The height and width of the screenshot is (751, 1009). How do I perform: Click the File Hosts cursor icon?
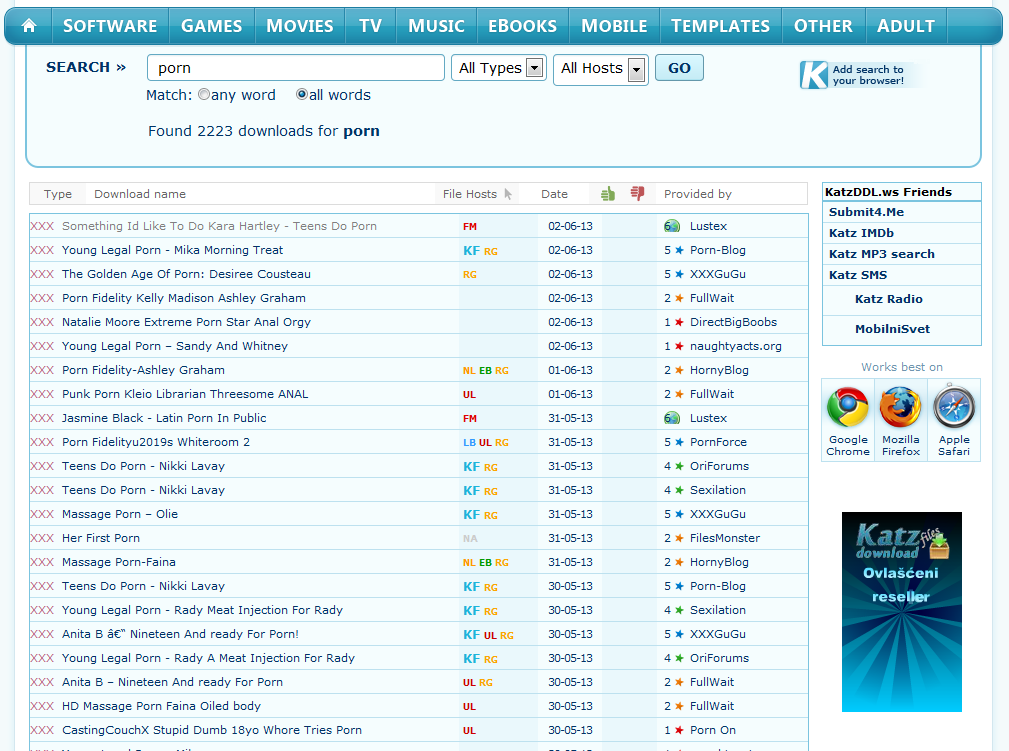(x=508, y=194)
